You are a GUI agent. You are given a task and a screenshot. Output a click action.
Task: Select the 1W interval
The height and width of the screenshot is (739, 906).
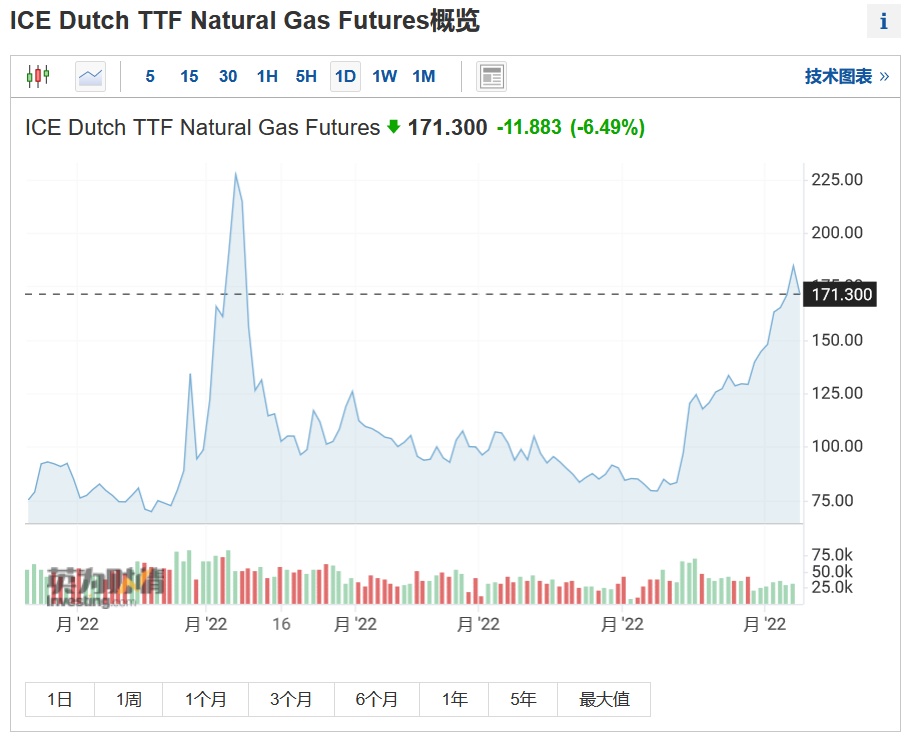(x=384, y=76)
